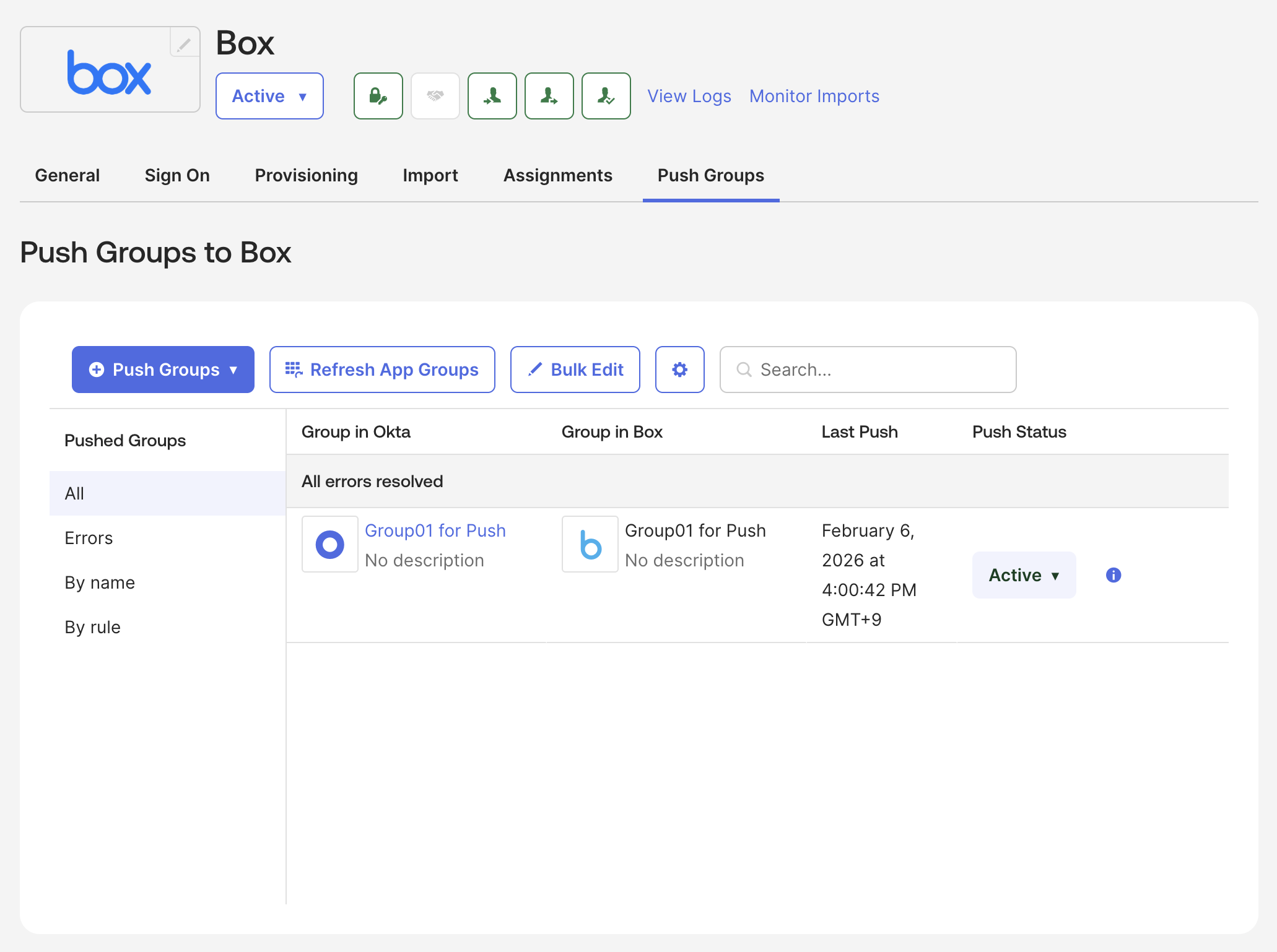Viewport: 1277px width, 952px height.
Task: Click the green lock and key icon
Action: click(x=378, y=96)
